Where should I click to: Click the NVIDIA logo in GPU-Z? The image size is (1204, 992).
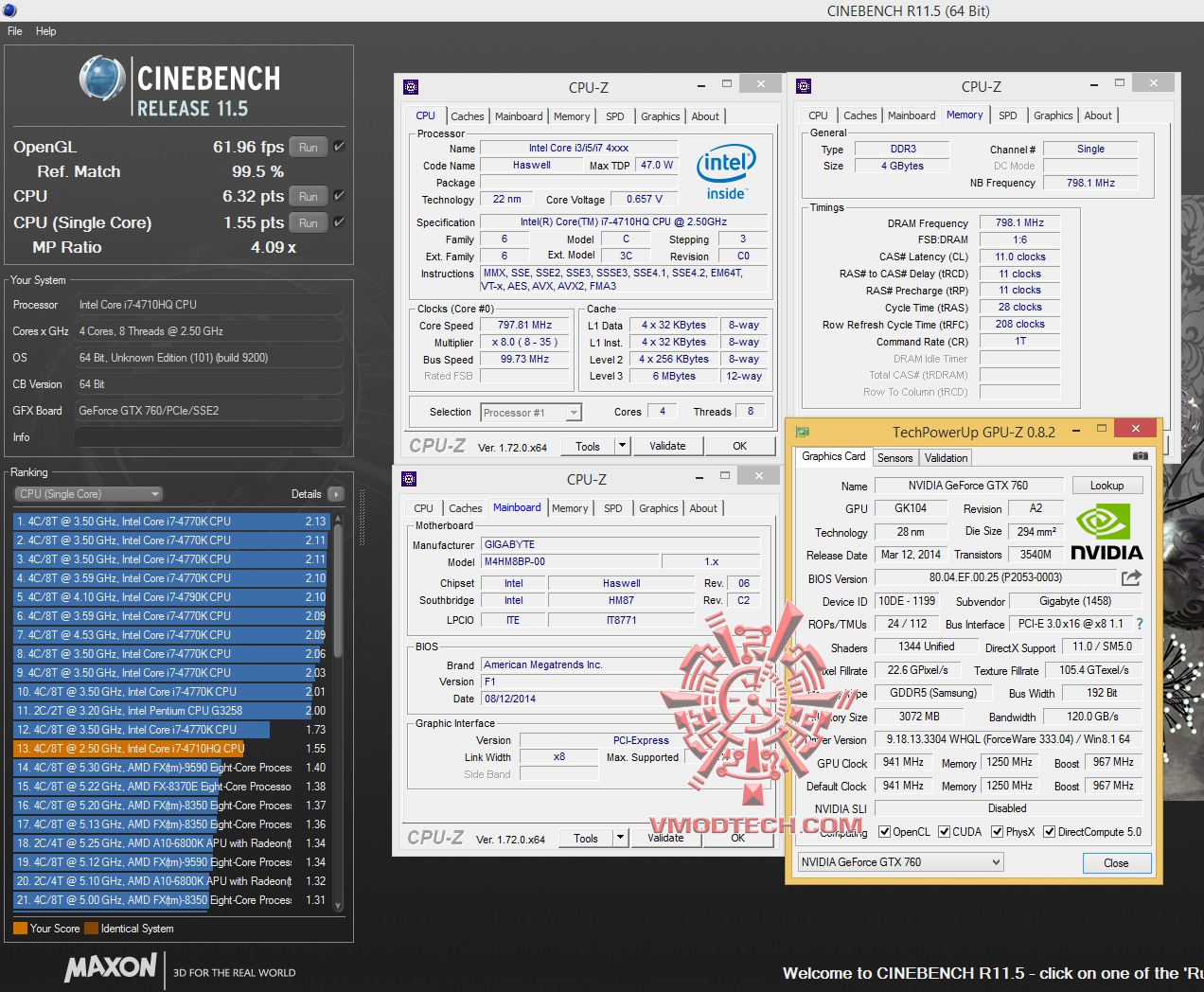(x=1107, y=532)
